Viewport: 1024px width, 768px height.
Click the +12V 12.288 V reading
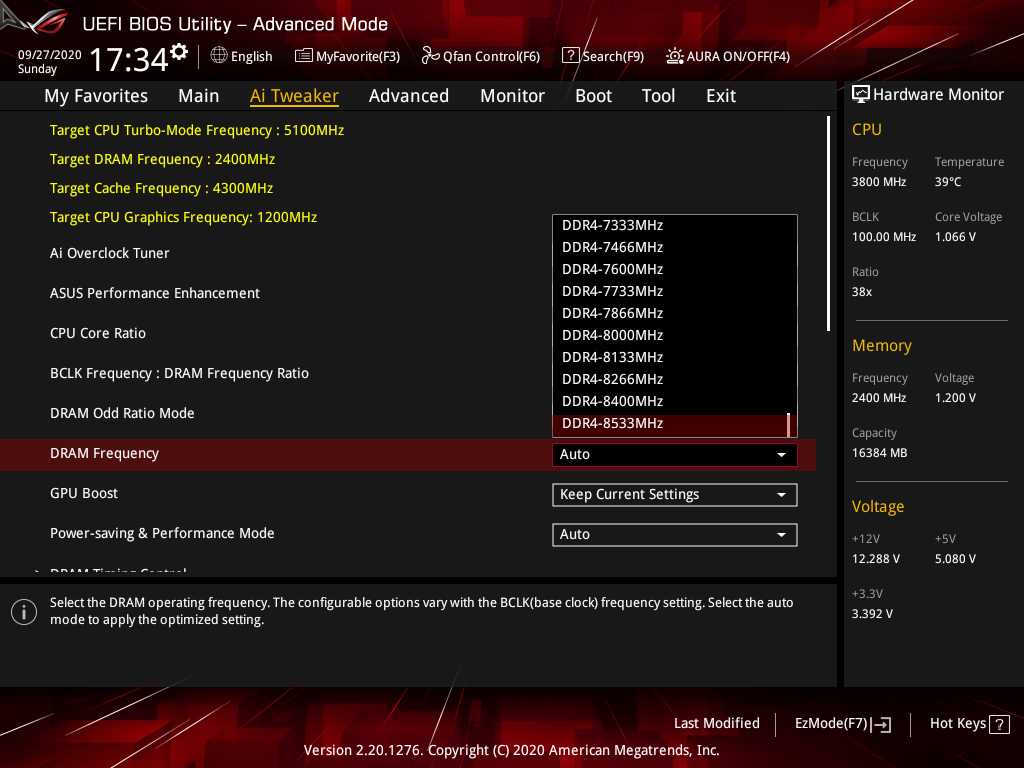tap(876, 559)
